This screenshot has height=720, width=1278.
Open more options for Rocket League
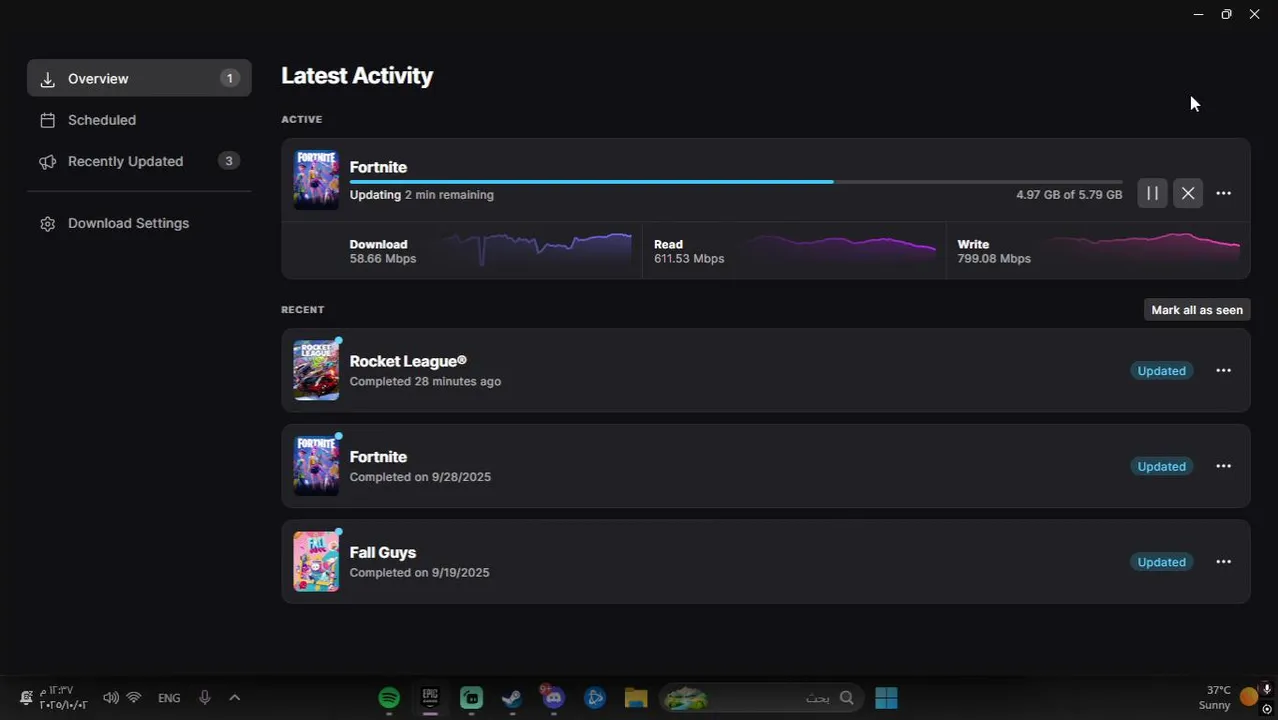click(x=1223, y=371)
